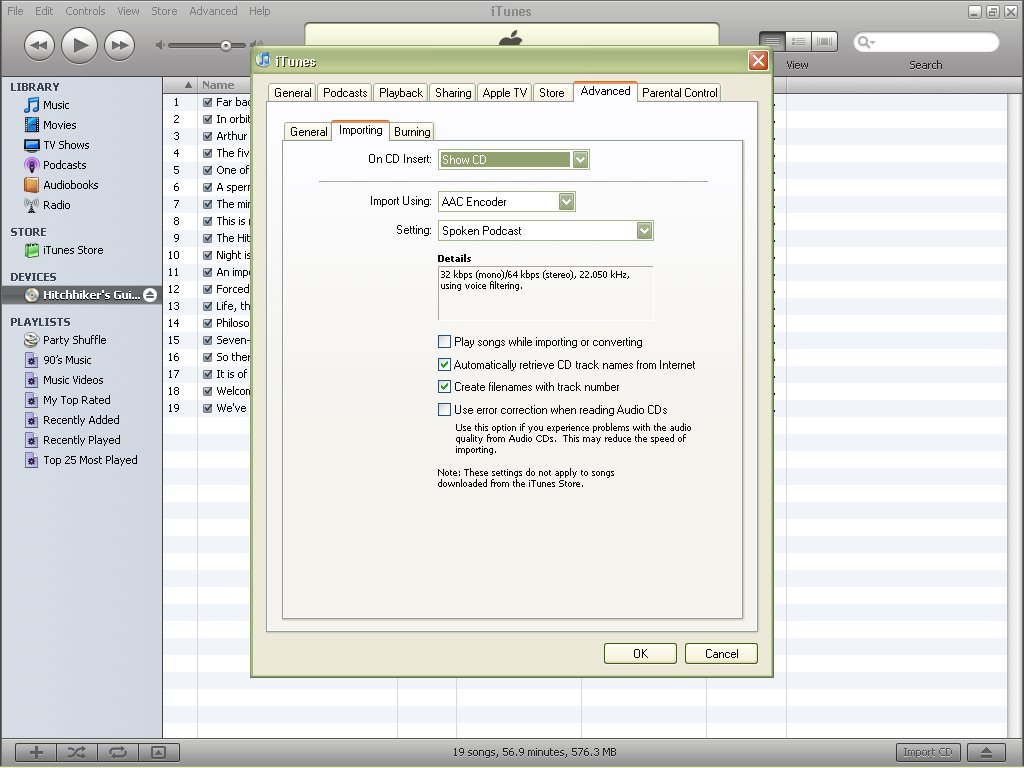1024x768 pixels.
Task: Click the Import CD button
Action: point(928,752)
